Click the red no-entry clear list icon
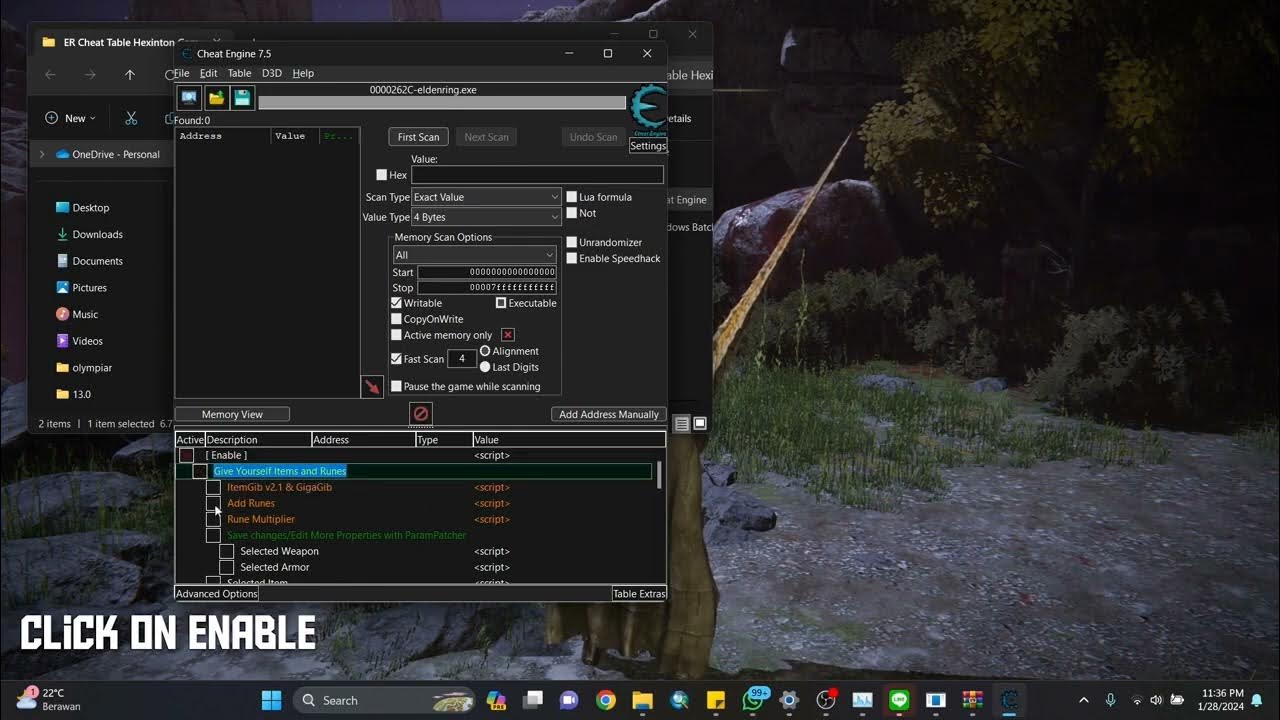The height and width of the screenshot is (720, 1280). click(x=421, y=413)
